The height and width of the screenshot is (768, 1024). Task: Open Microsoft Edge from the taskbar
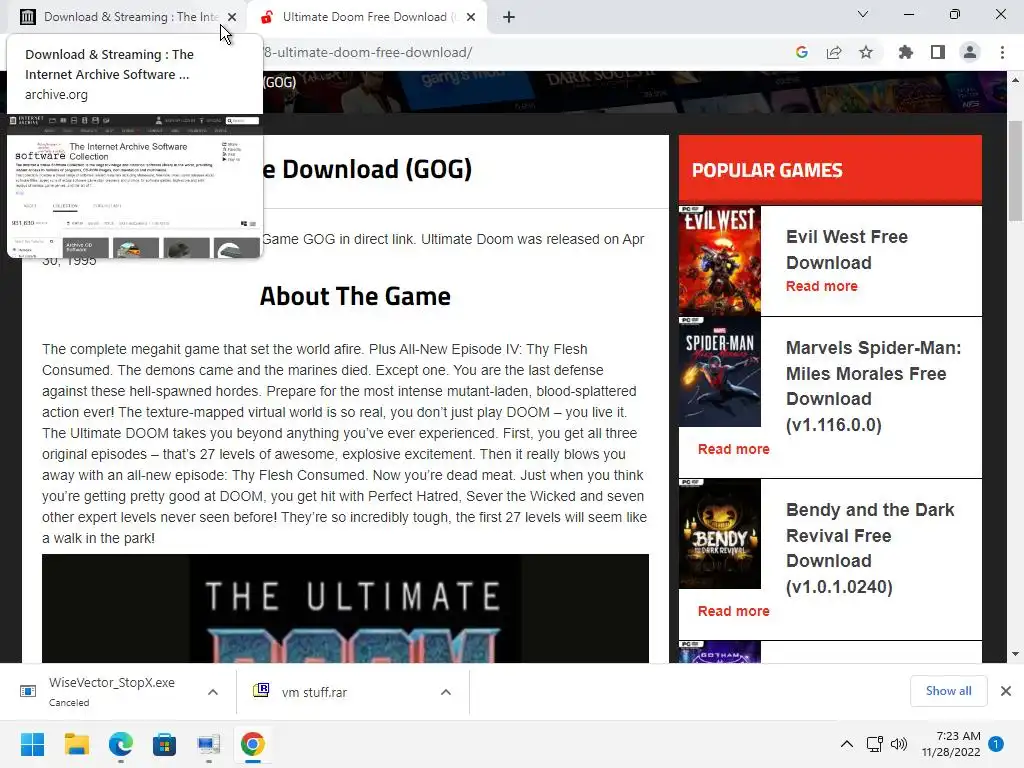tap(121, 744)
